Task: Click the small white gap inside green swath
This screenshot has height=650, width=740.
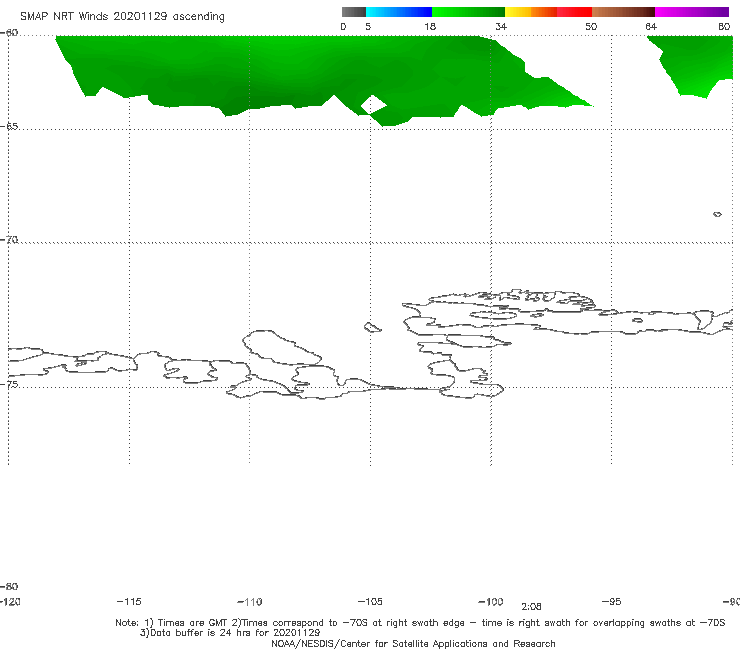Action: (x=373, y=105)
